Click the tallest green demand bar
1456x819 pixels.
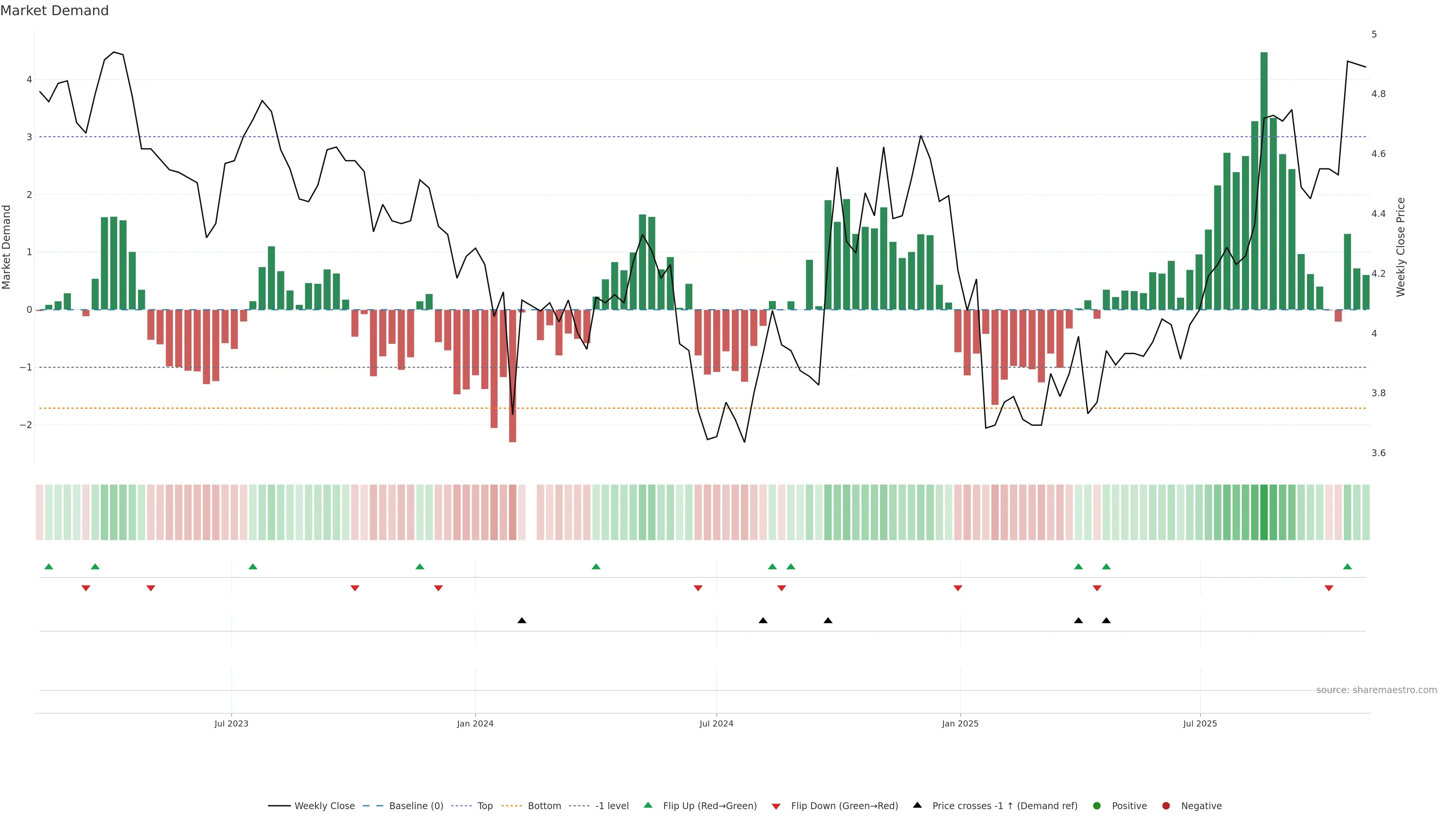1264,181
